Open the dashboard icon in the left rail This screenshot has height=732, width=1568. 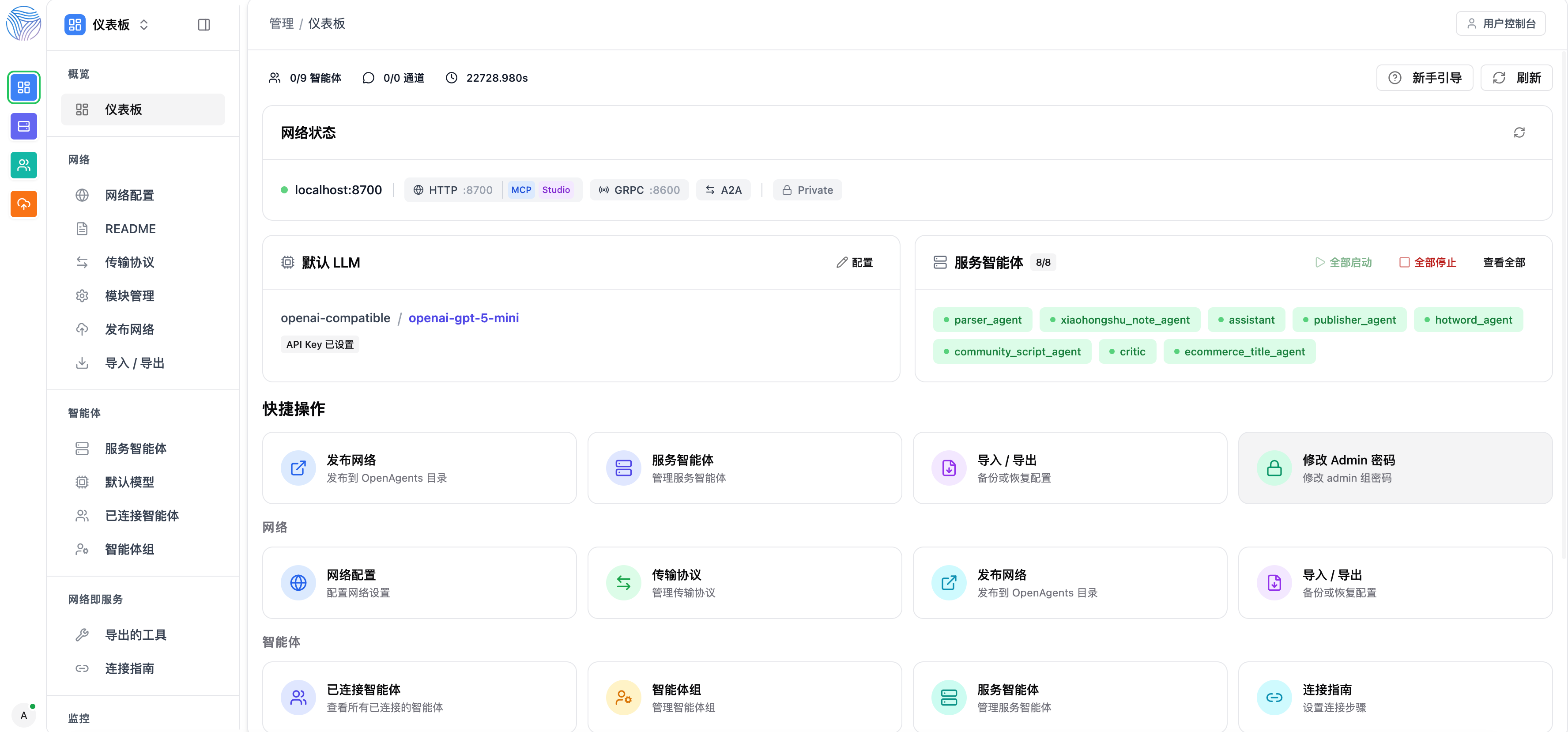pos(24,87)
